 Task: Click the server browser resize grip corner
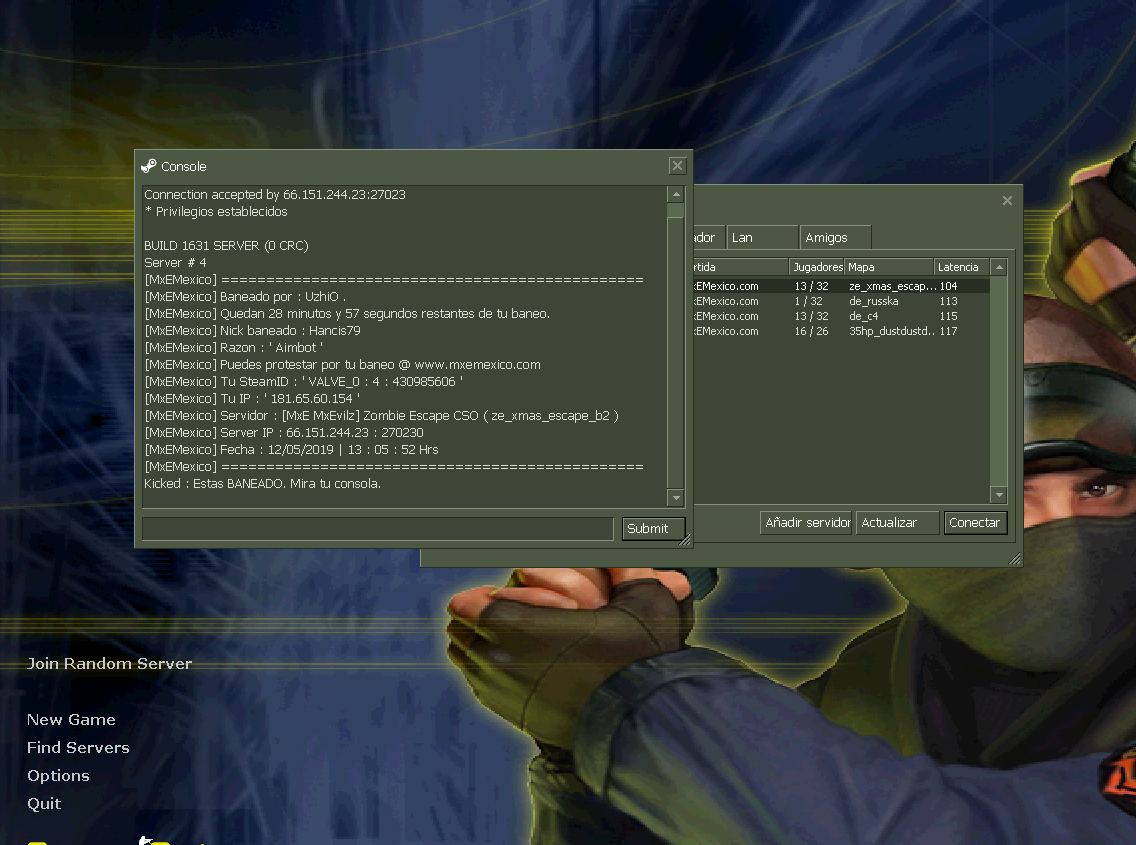[1014, 559]
